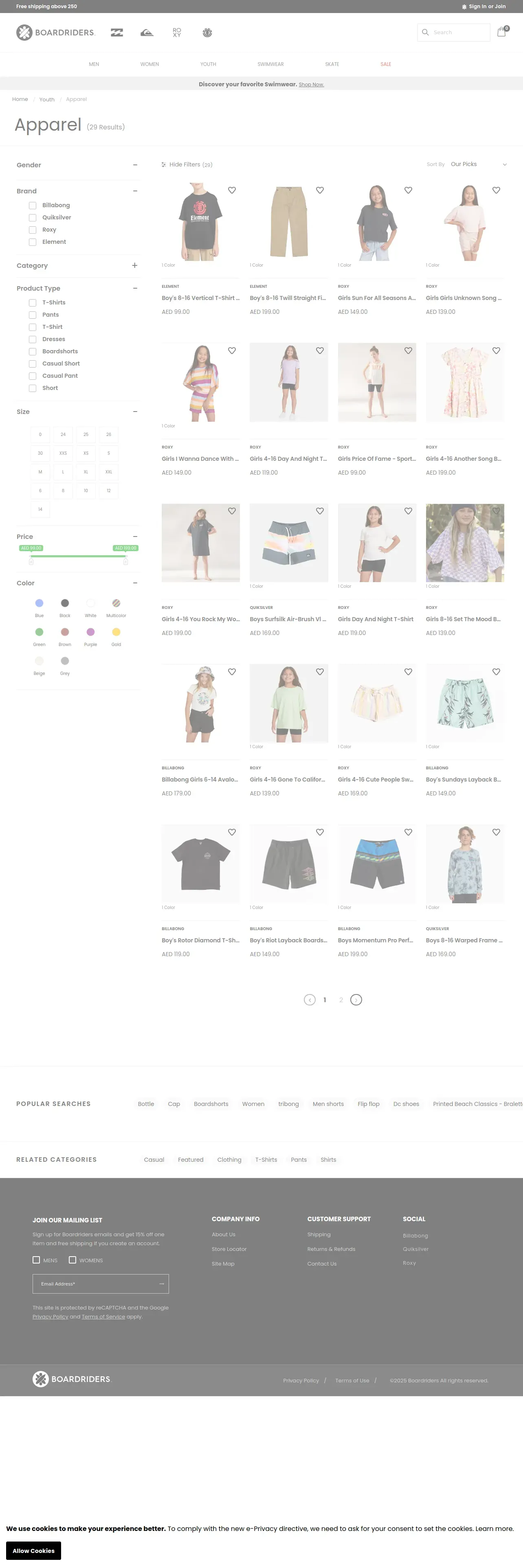Screen dimensions: 523x1568
Task: Select the Boardshorts popular search tag
Action: click(x=211, y=1104)
